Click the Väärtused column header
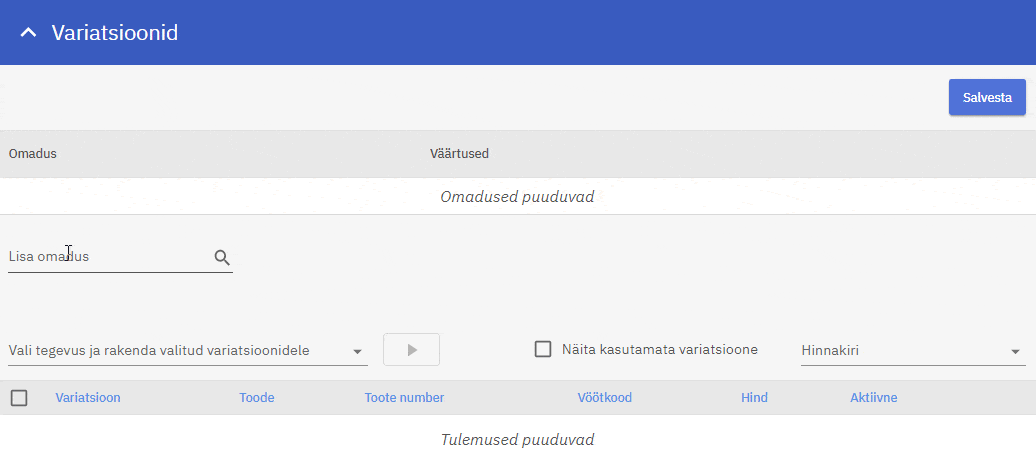This screenshot has height=456, width=1036. [459, 154]
